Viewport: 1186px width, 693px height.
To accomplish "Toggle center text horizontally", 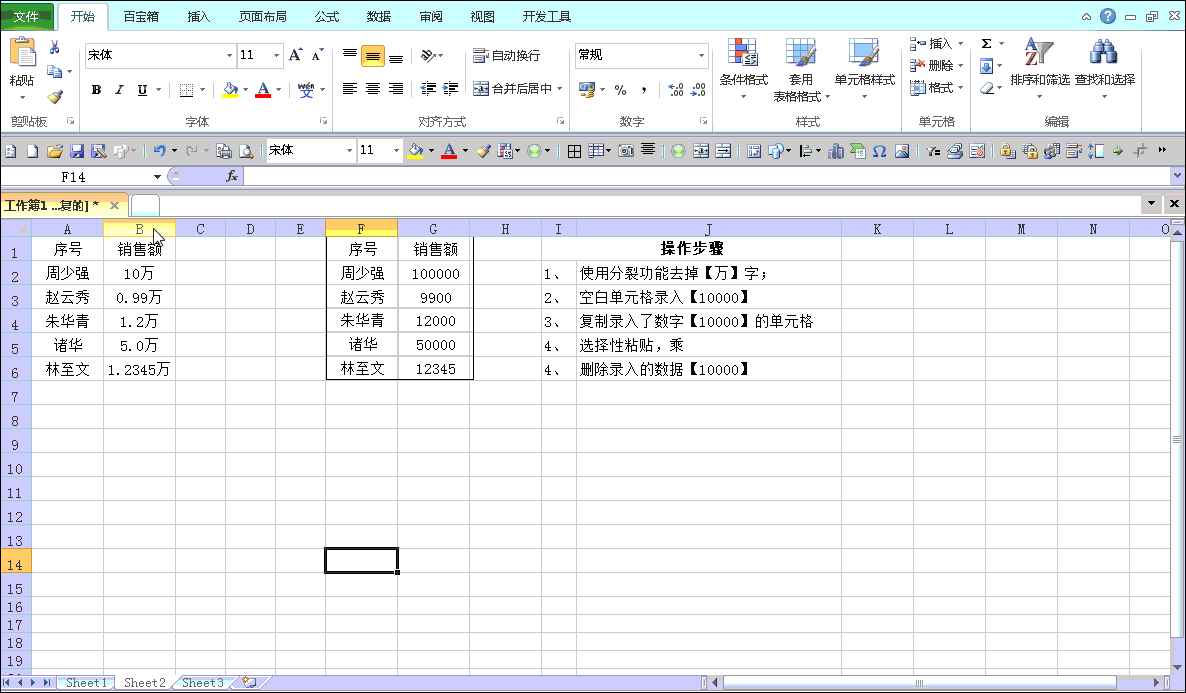I will coord(373,89).
